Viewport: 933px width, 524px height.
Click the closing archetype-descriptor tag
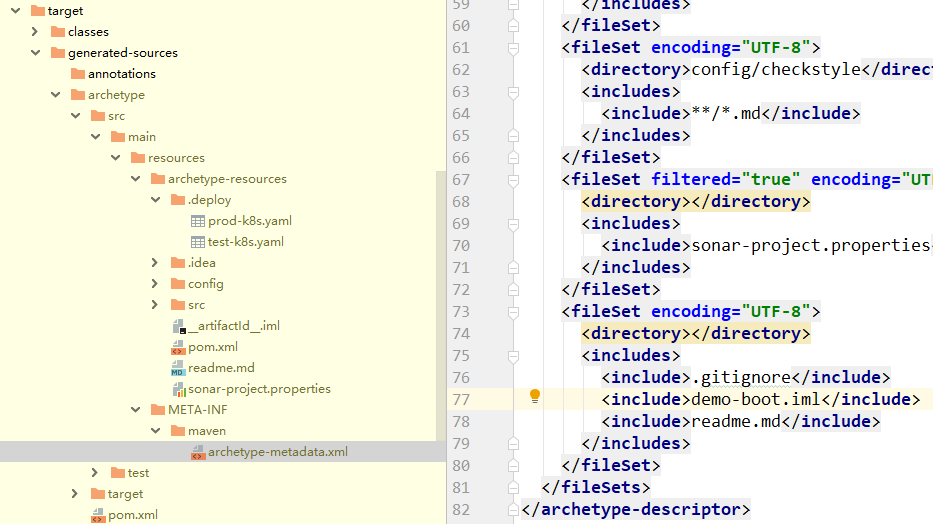(635, 510)
